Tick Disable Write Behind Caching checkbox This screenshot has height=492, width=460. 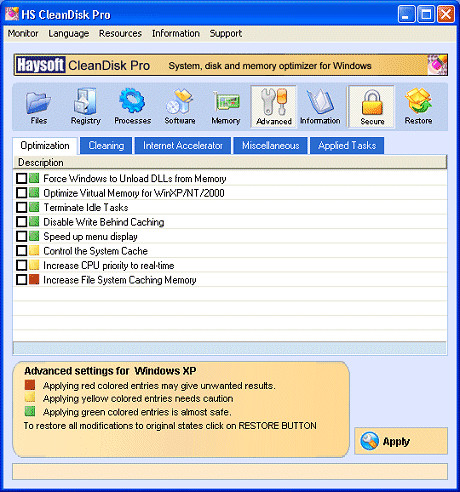(22, 222)
